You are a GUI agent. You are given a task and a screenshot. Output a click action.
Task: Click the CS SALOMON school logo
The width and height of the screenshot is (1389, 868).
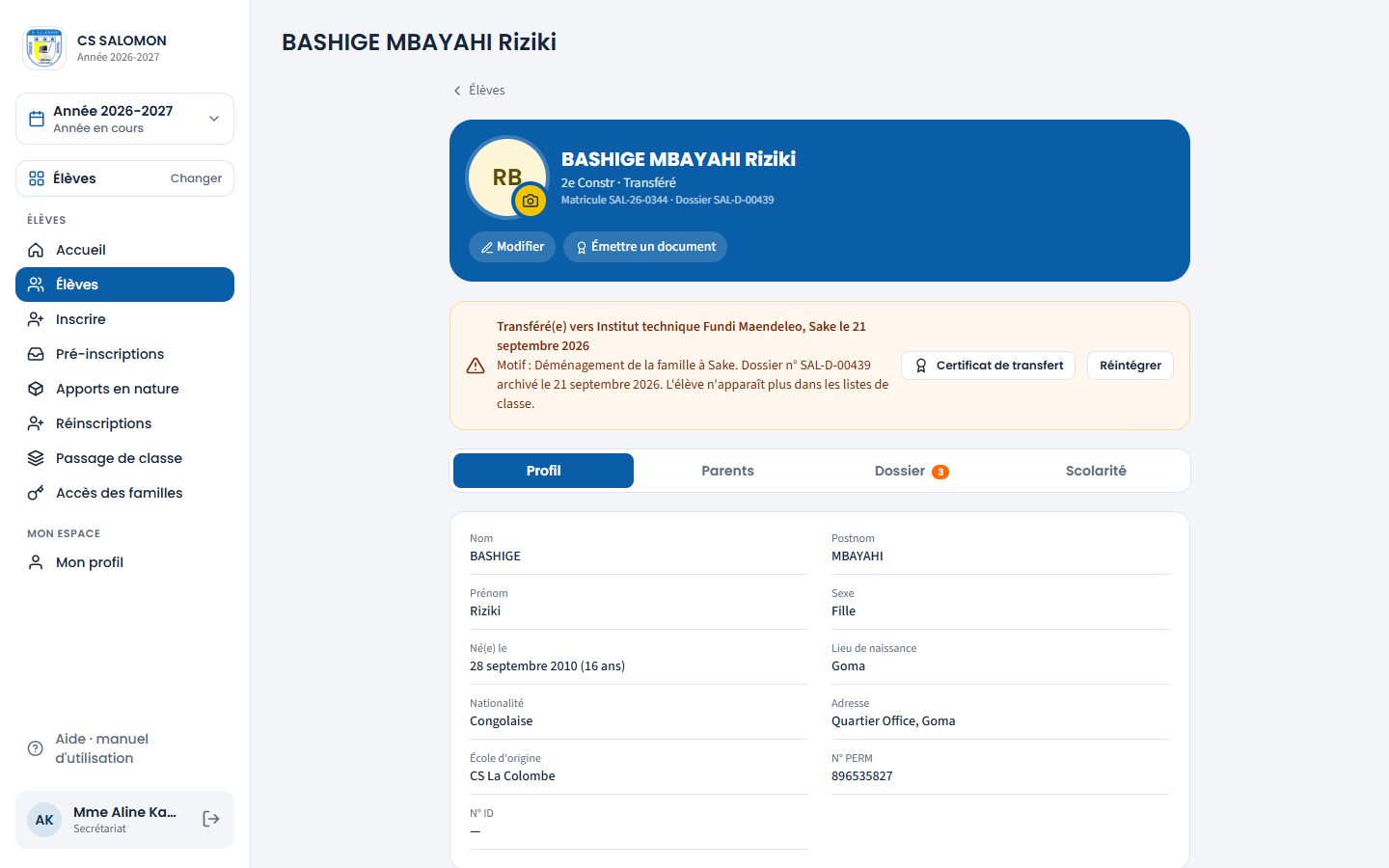44,48
